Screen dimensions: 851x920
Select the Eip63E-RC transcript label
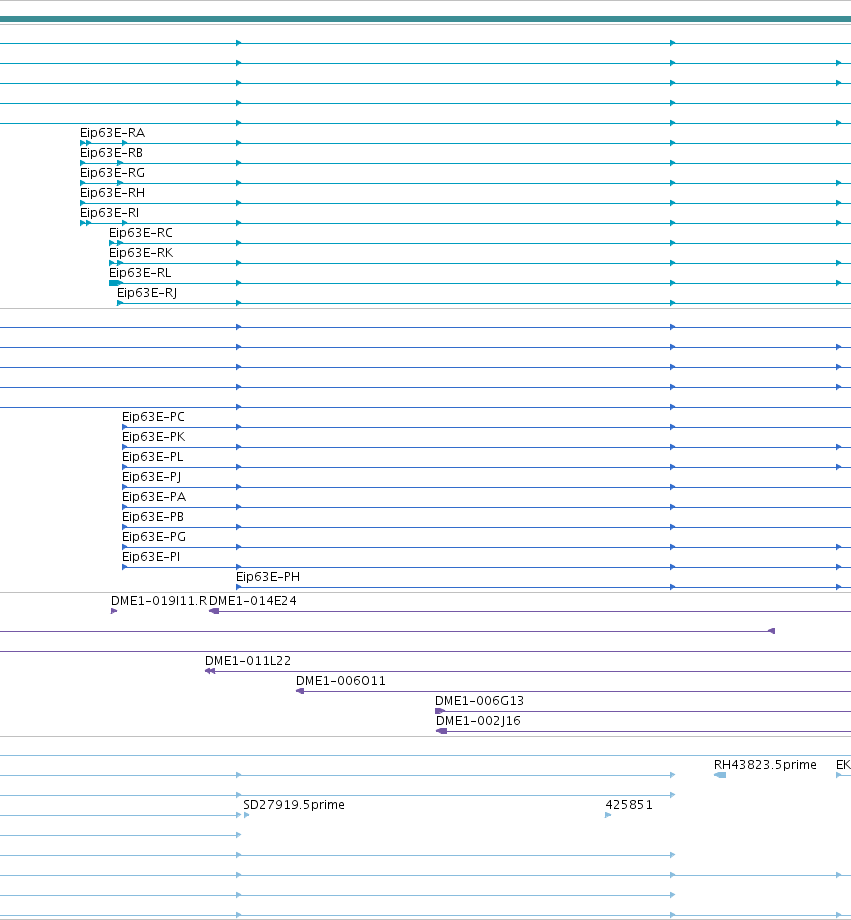click(141, 232)
